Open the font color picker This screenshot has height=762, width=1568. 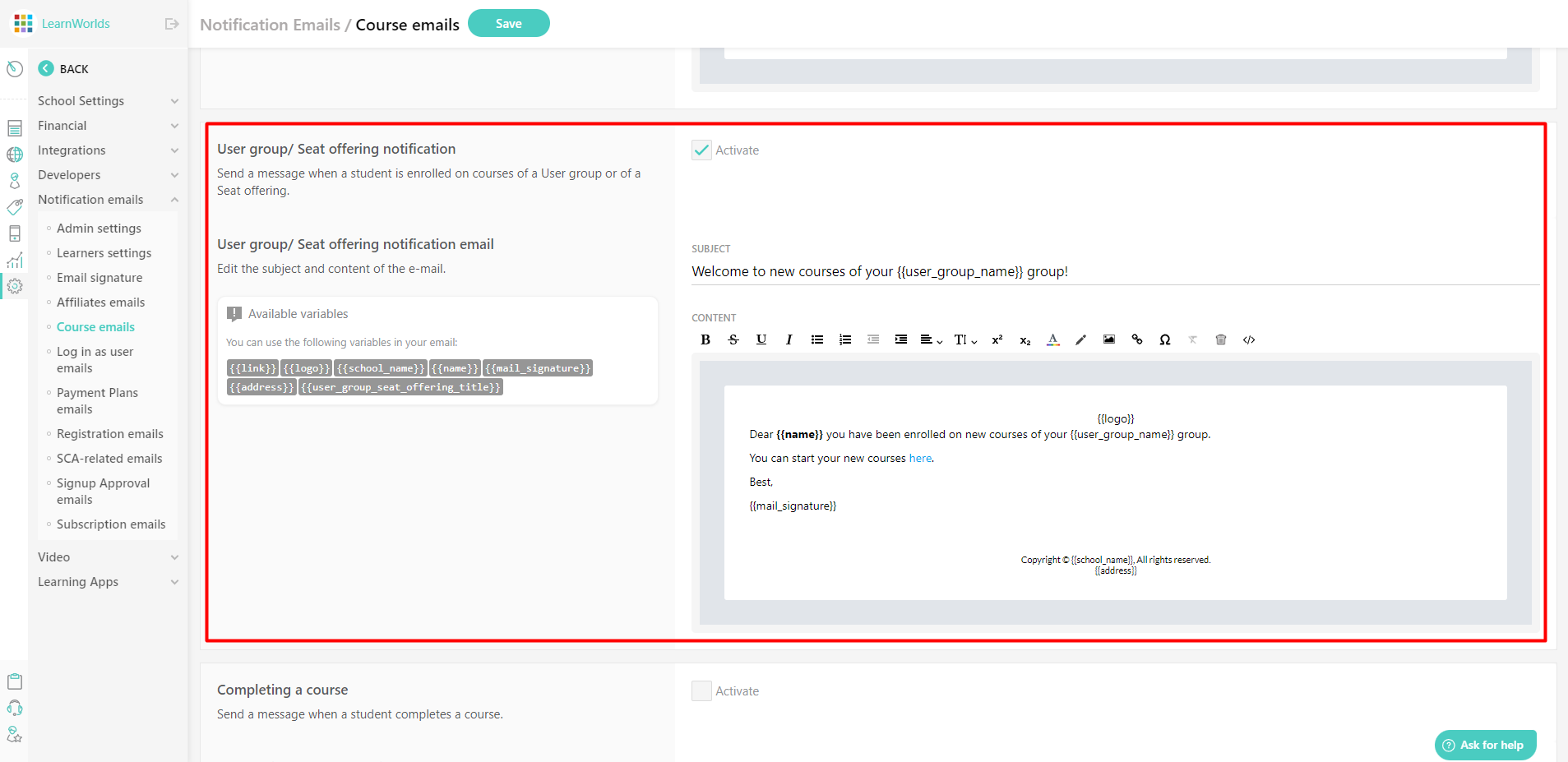click(1052, 339)
